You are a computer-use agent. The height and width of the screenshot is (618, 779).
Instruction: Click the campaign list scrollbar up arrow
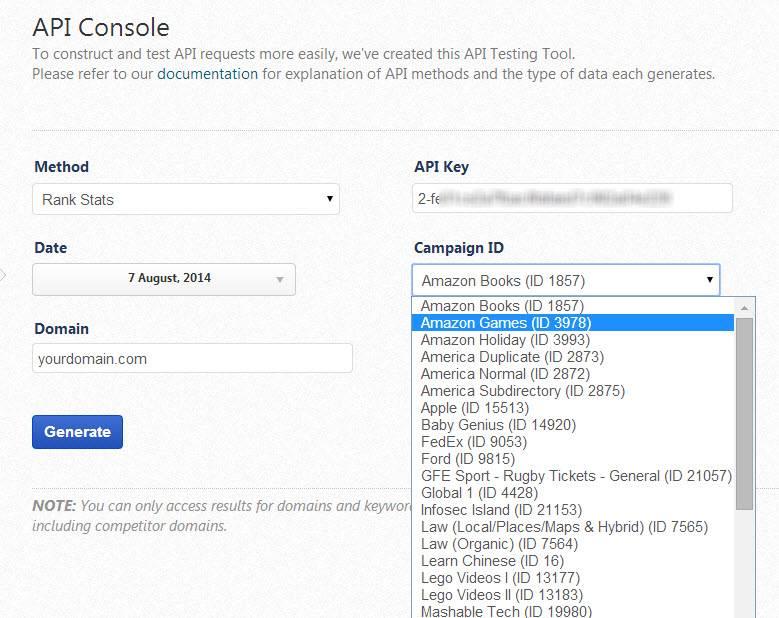(744, 307)
